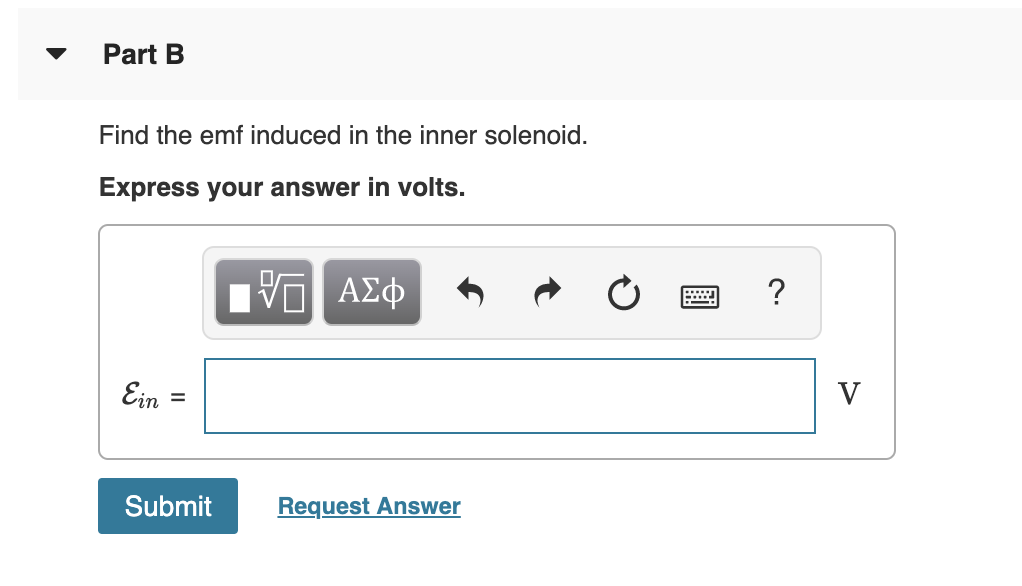Screen dimensions: 1022x586
Task: Follow the Request Answer link
Action: pos(369,506)
